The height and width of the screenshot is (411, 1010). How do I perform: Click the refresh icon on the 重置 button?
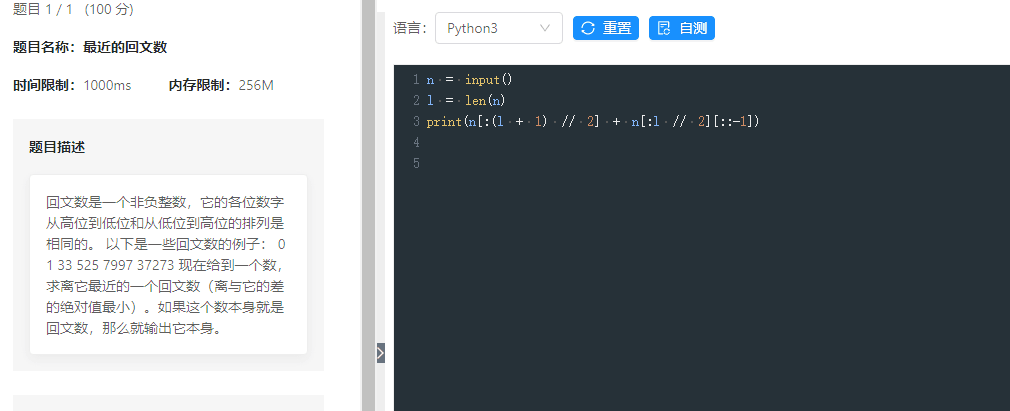tap(588, 28)
